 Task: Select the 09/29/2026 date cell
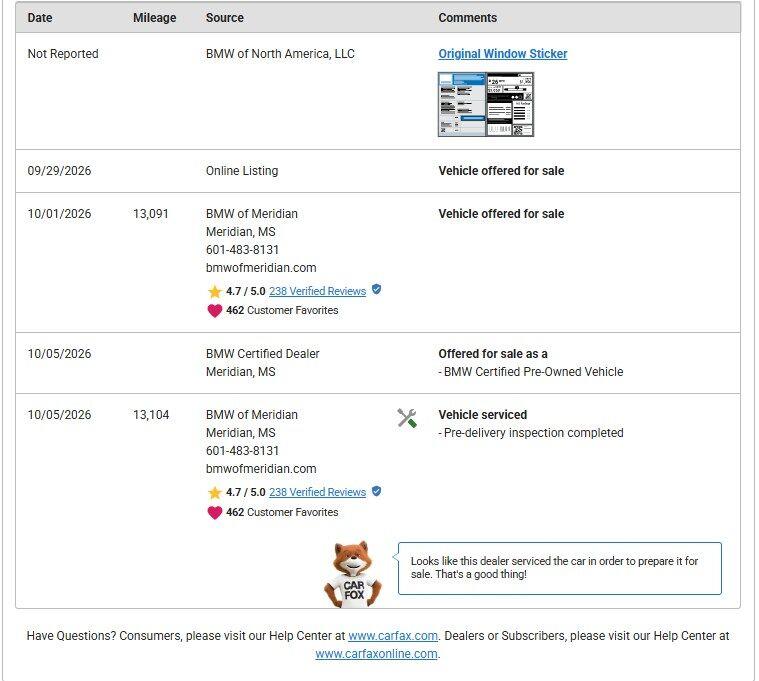(x=59, y=171)
